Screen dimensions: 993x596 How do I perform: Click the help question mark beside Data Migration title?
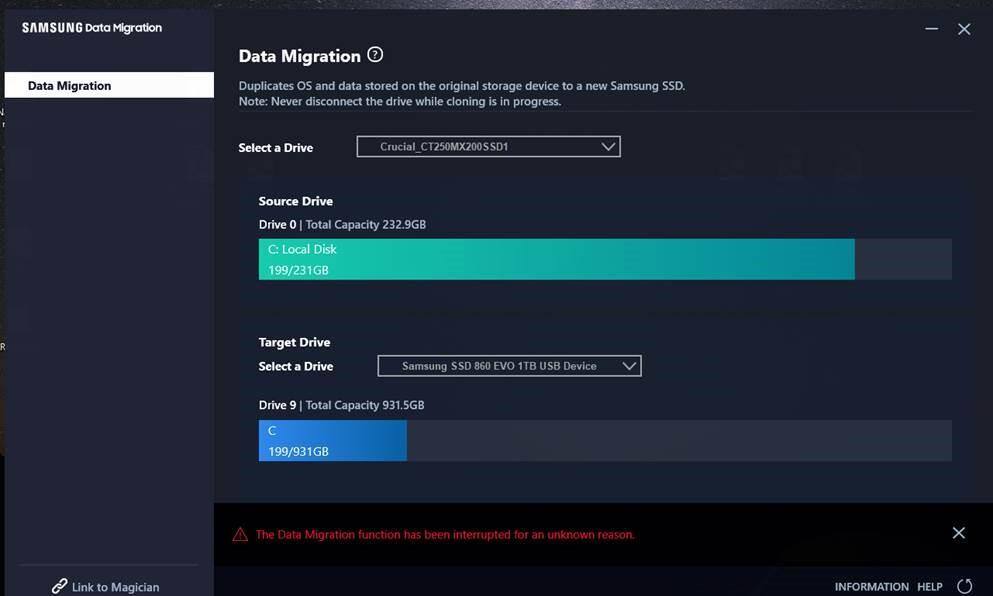pos(375,55)
